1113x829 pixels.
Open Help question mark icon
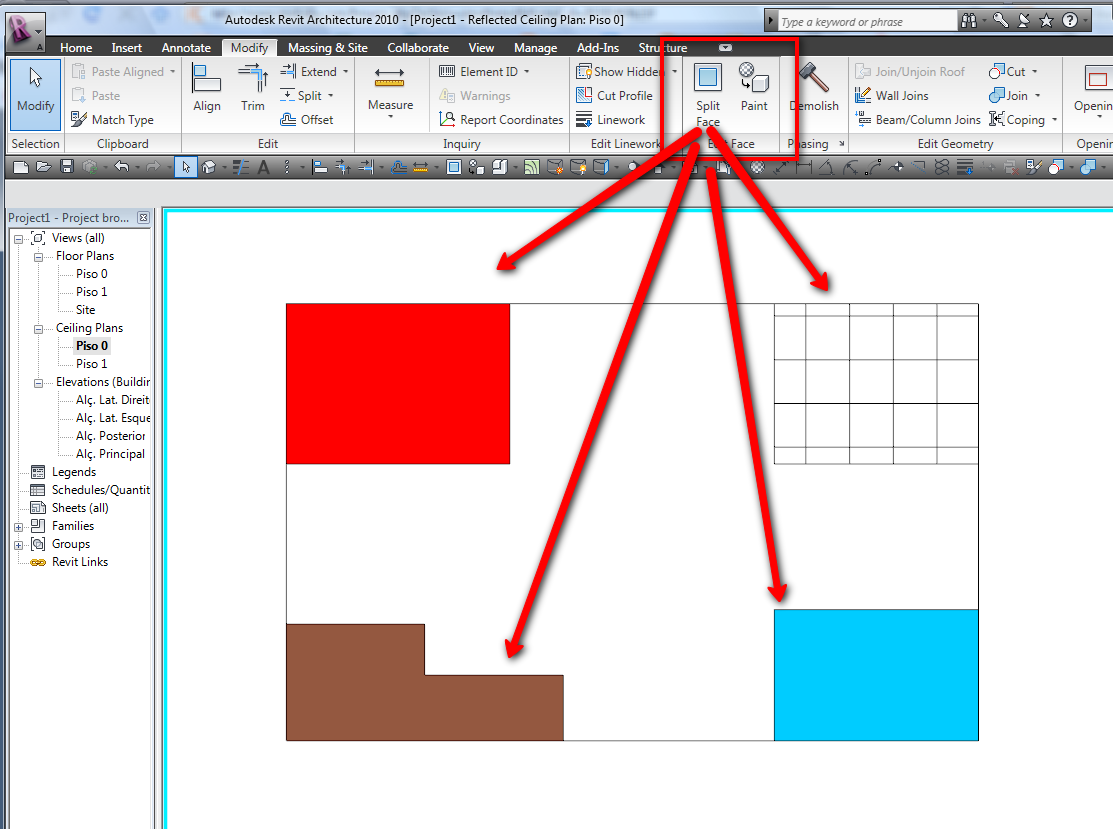[1070, 21]
